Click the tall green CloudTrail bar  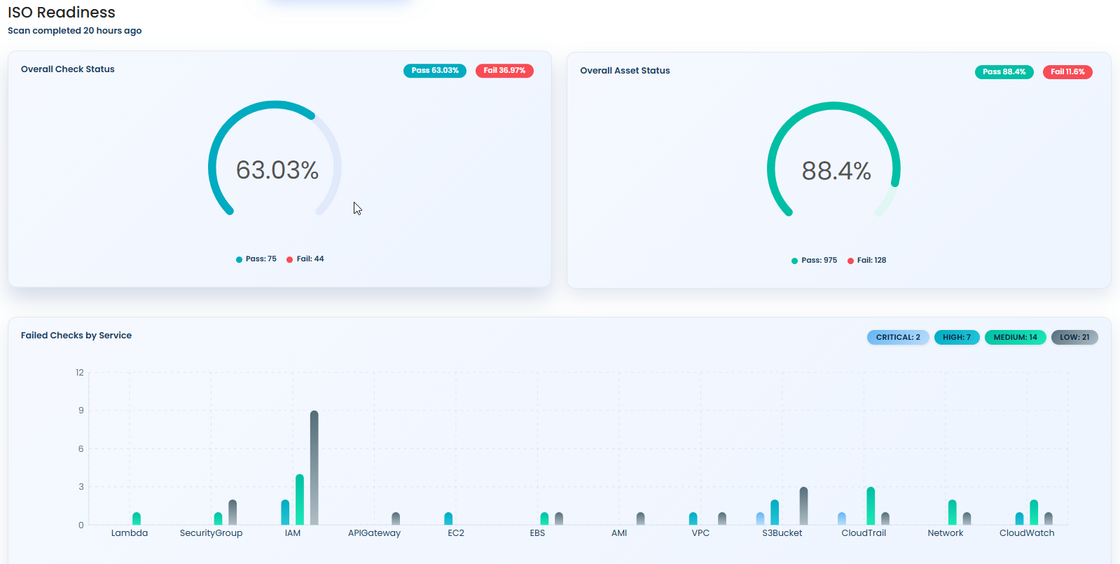pyautogui.click(x=871, y=505)
